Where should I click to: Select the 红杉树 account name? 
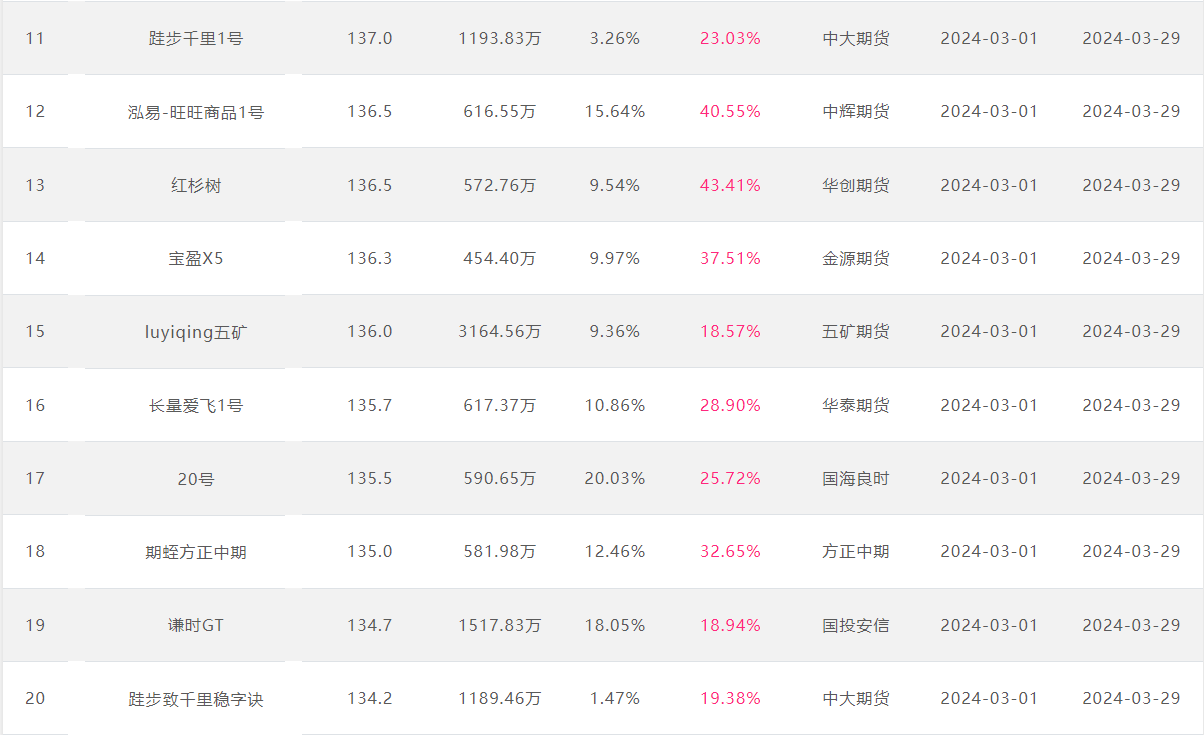195,185
